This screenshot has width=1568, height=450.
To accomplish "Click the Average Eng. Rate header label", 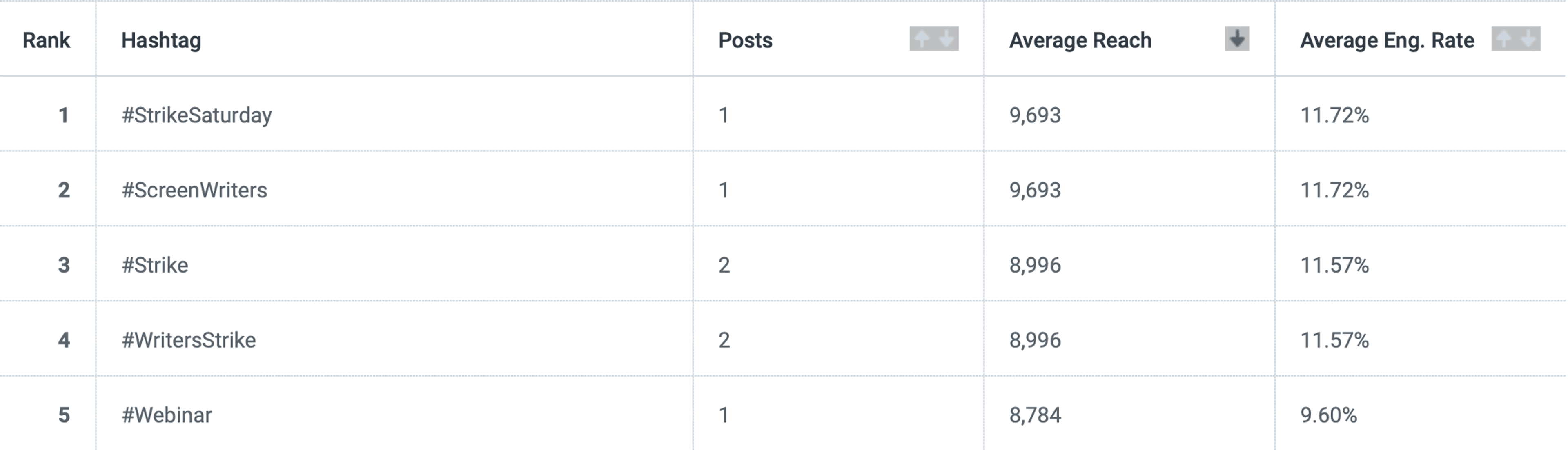I will pos(1387,40).
